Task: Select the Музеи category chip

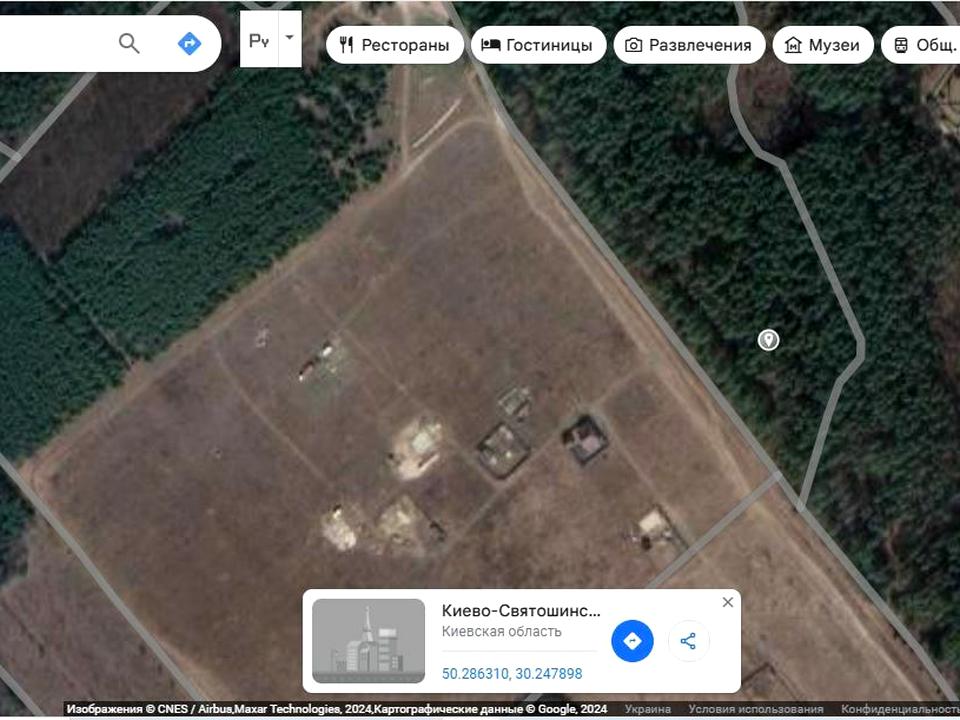Action: click(x=823, y=45)
